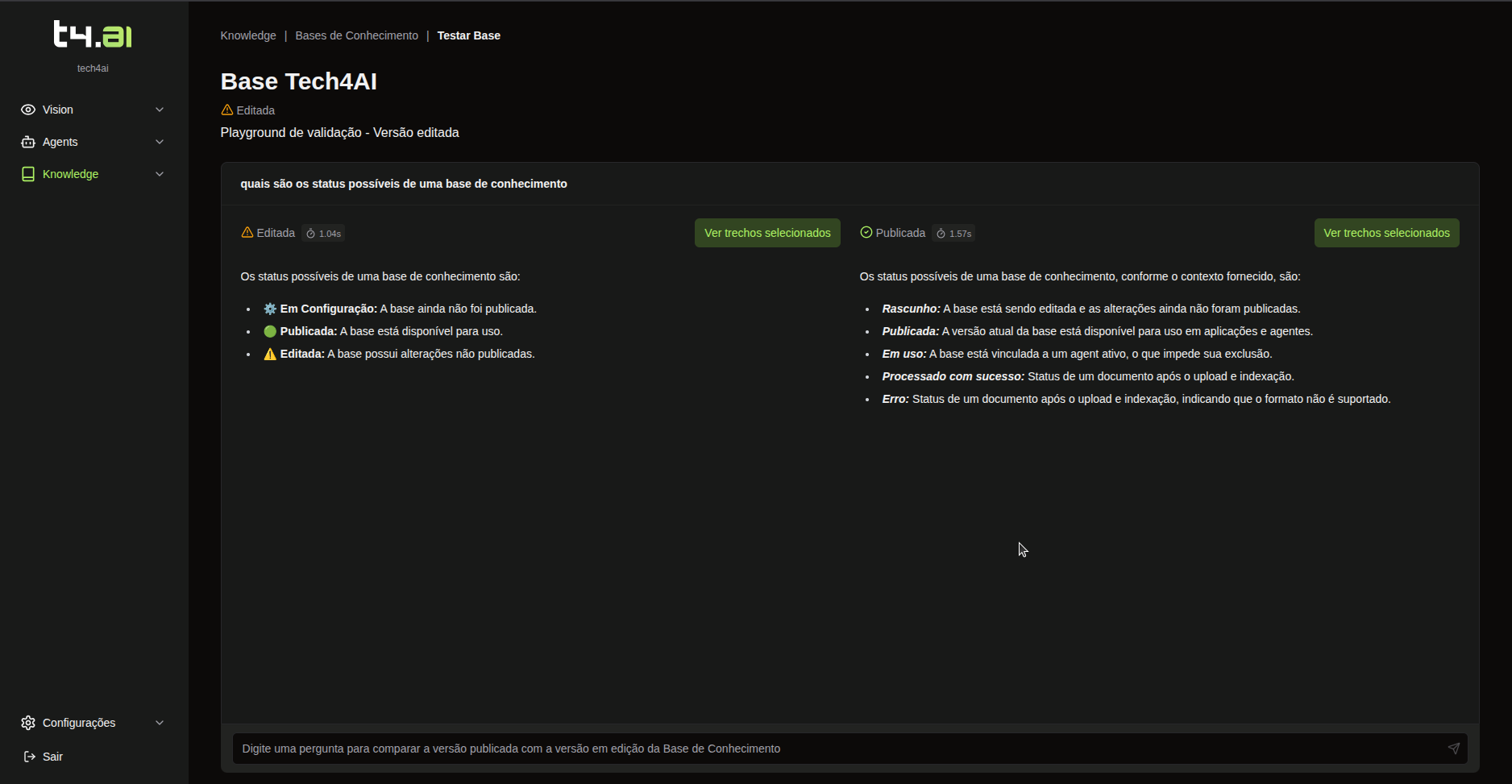Click the Configurações gear icon
Viewport: 1512px width, 784px height.
28,723
